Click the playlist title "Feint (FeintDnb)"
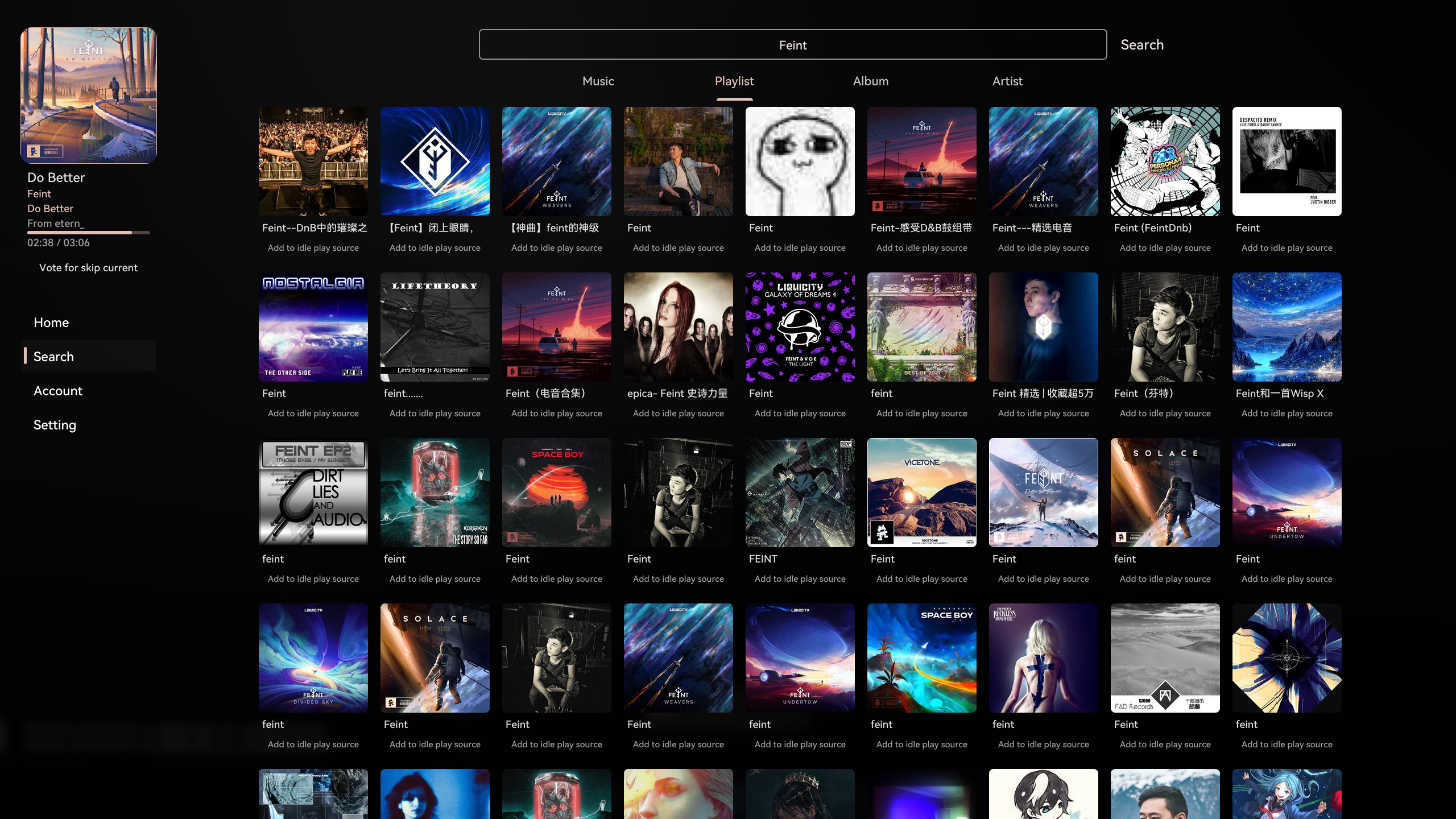This screenshot has height=819, width=1456. [x=1153, y=228]
